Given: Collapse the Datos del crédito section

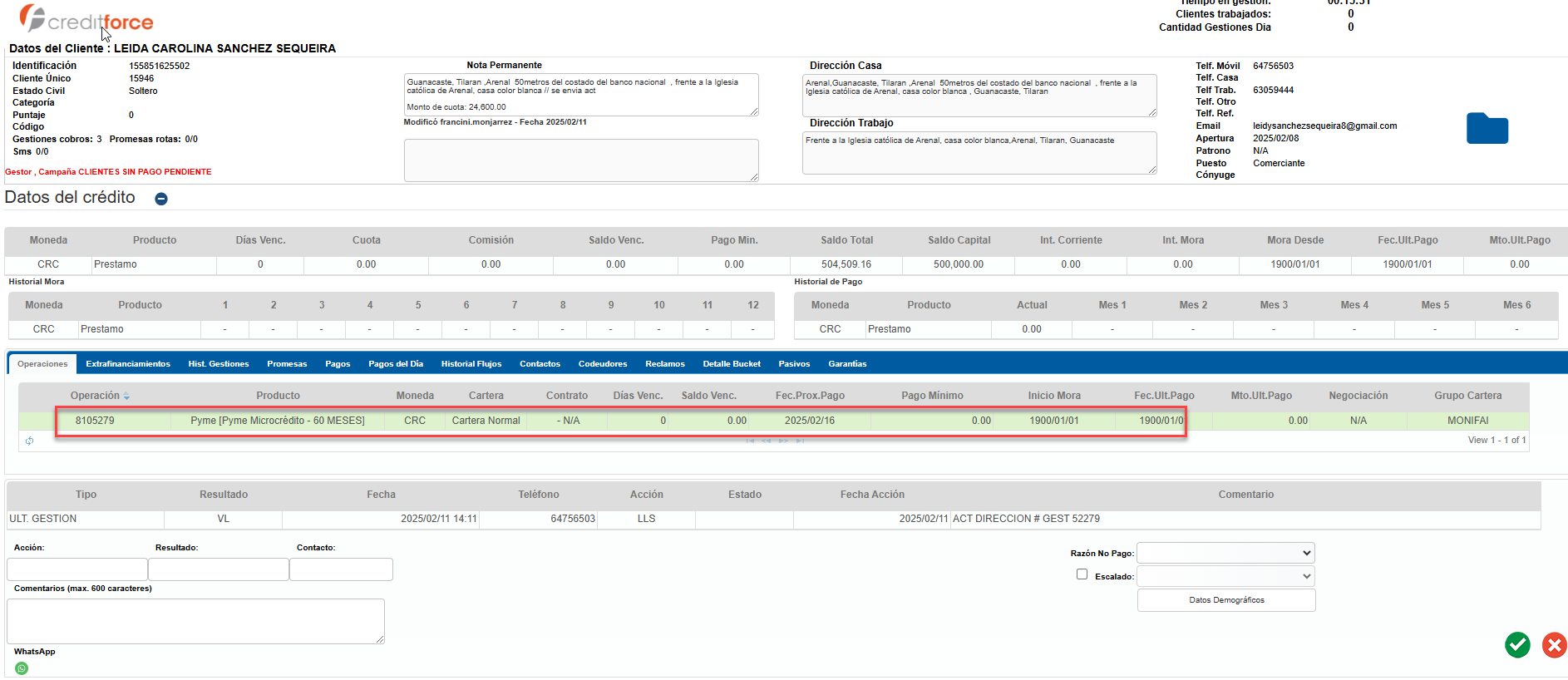Looking at the screenshot, I should coord(161,199).
